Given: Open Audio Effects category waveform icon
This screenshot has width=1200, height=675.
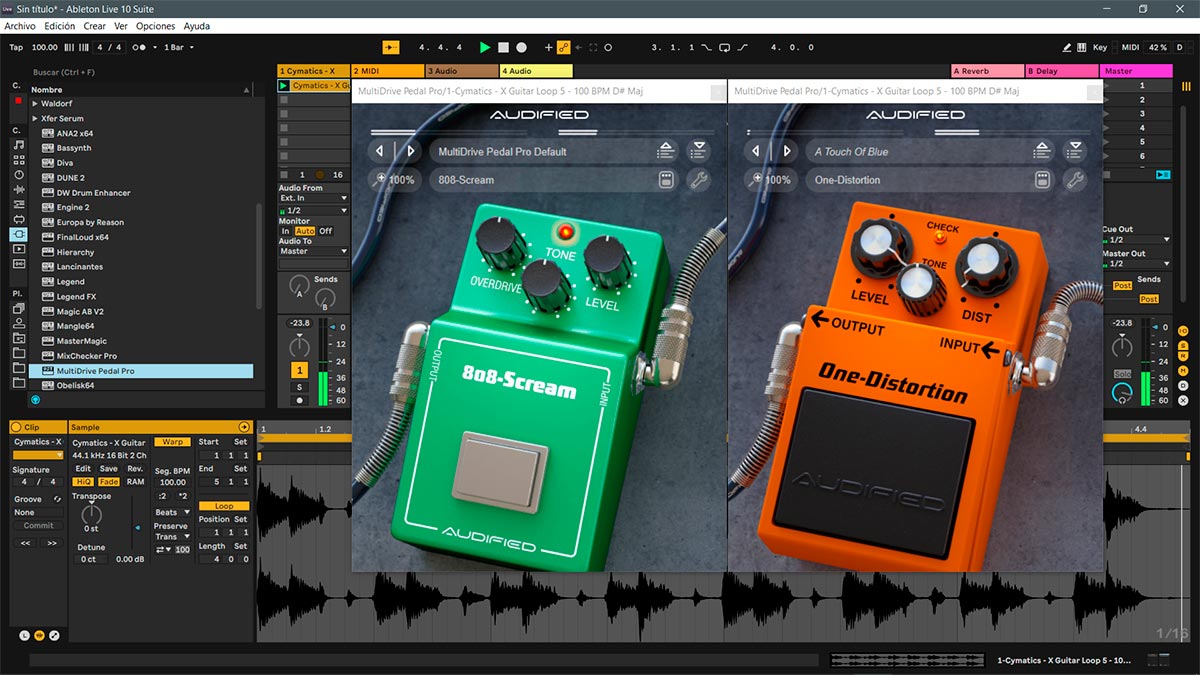Looking at the screenshot, I should 18,190.
